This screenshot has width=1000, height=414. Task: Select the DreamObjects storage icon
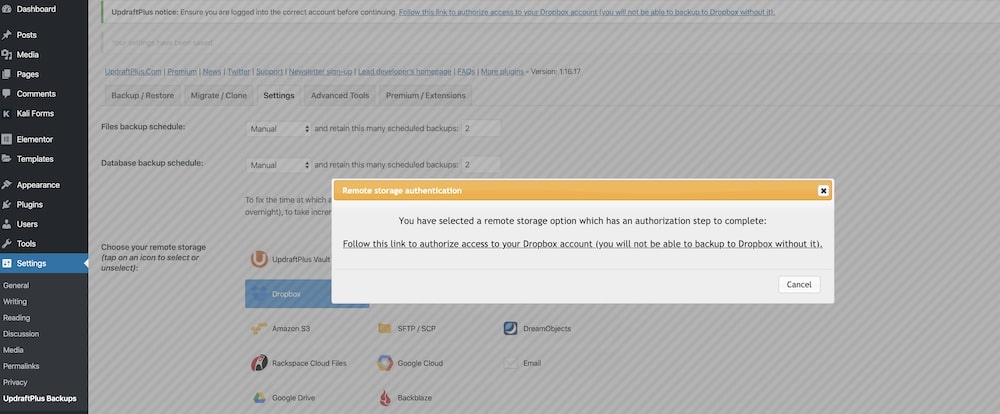[x=510, y=329]
